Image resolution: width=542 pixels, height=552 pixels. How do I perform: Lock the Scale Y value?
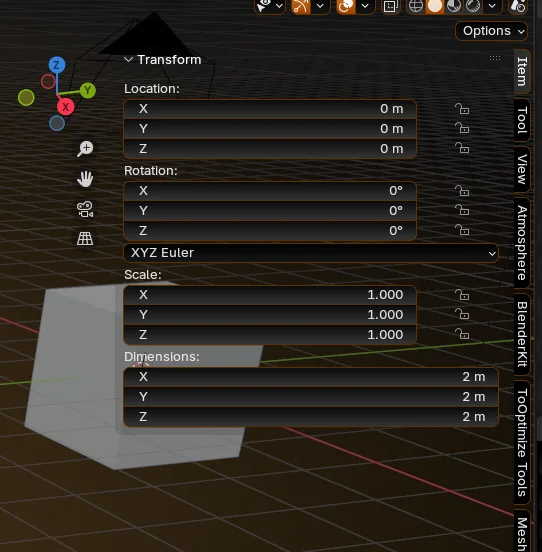pyautogui.click(x=462, y=314)
